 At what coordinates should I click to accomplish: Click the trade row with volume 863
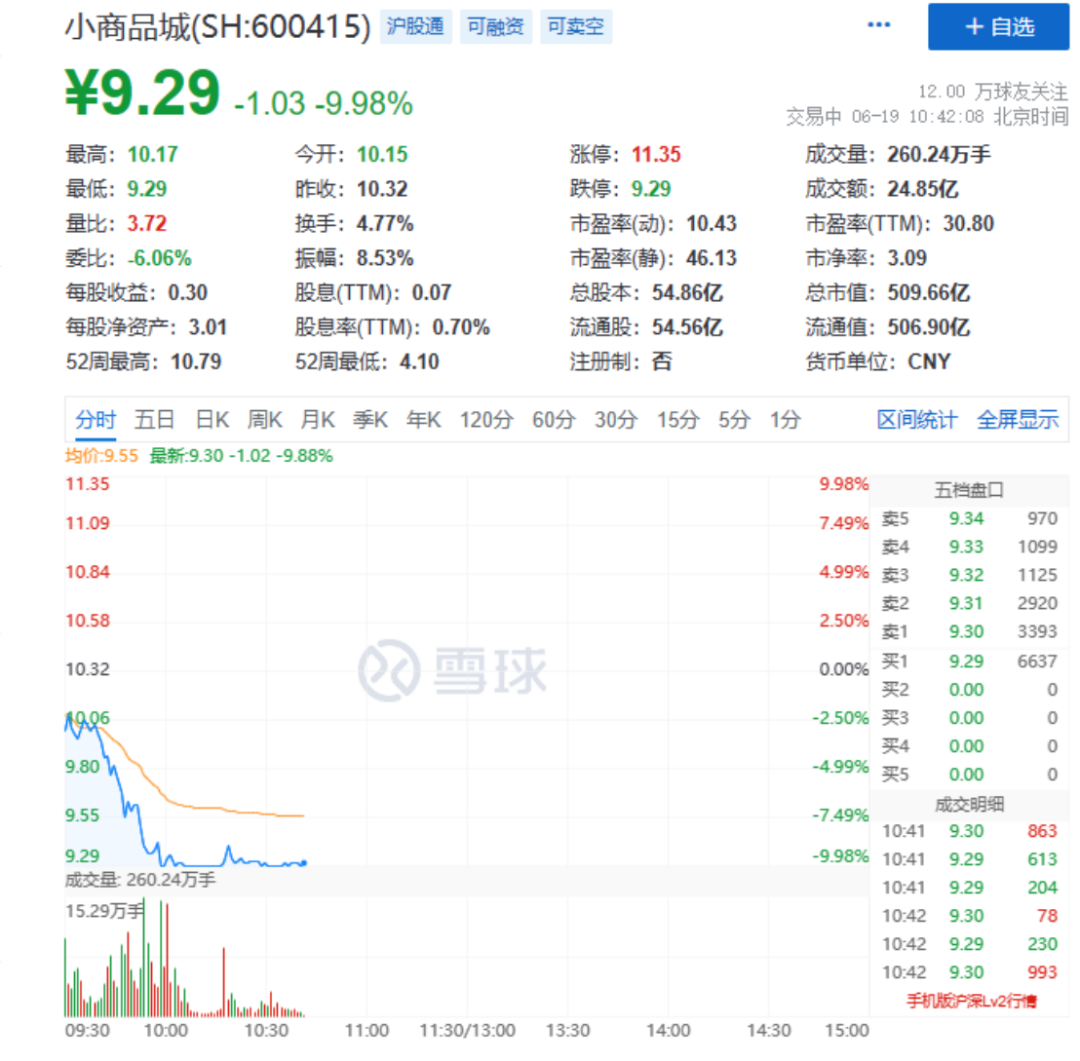point(969,831)
